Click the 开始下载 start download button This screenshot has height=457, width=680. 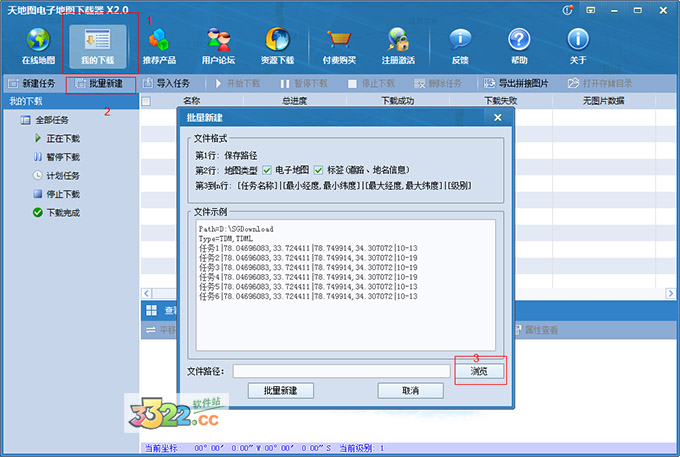tap(237, 83)
